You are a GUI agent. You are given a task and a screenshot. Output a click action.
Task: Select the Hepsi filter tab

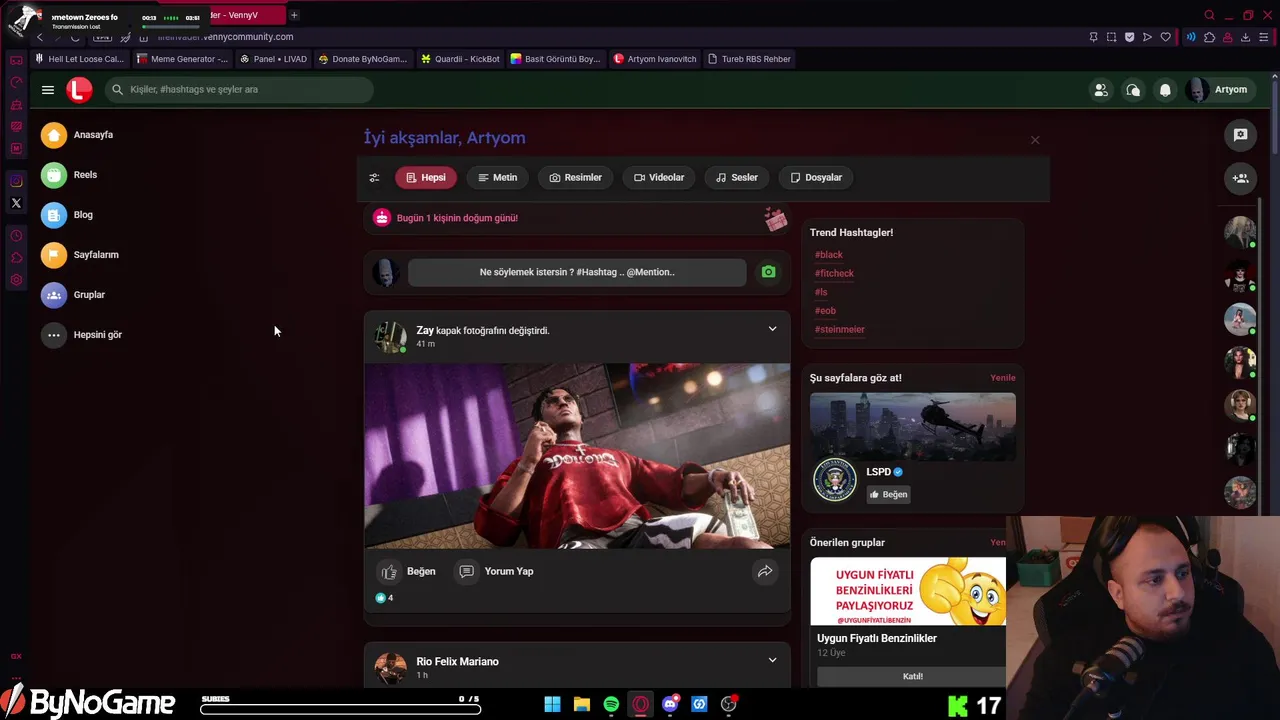point(426,178)
